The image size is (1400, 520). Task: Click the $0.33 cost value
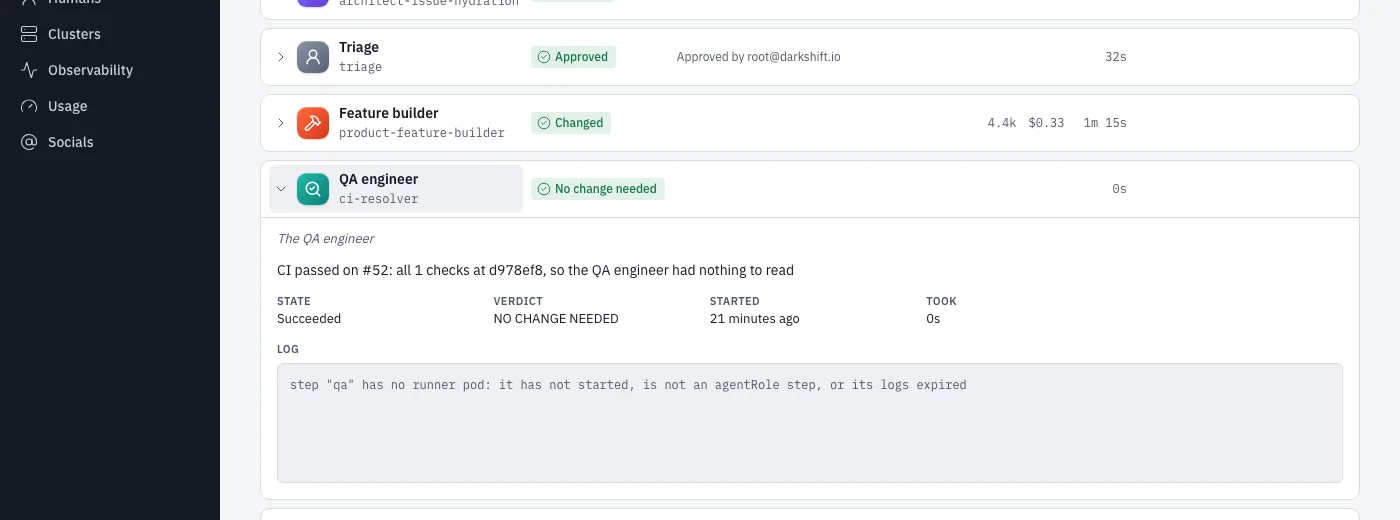coord(1046,123)
